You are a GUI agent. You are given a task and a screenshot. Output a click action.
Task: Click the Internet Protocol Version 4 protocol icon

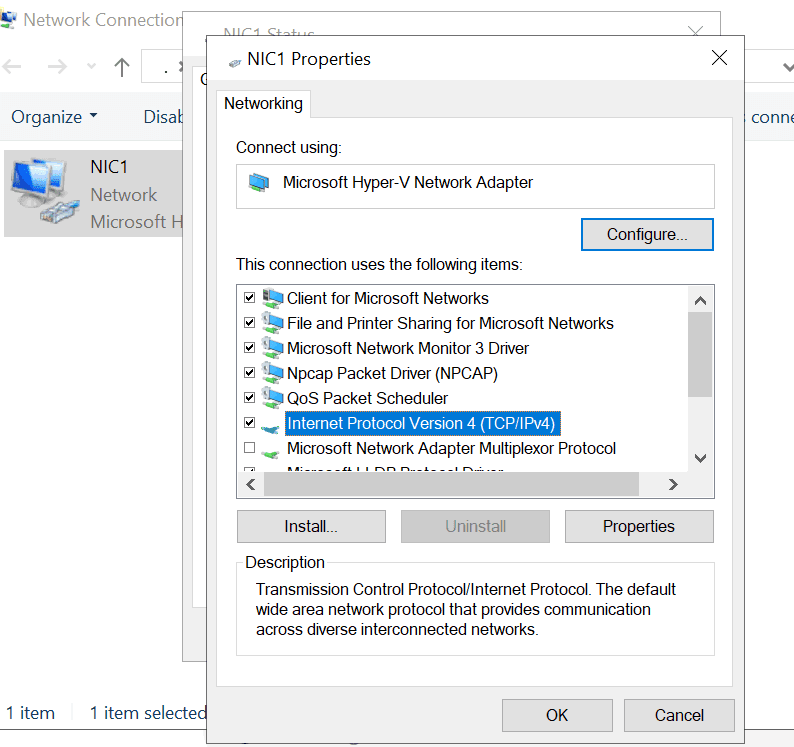(270, 429)
